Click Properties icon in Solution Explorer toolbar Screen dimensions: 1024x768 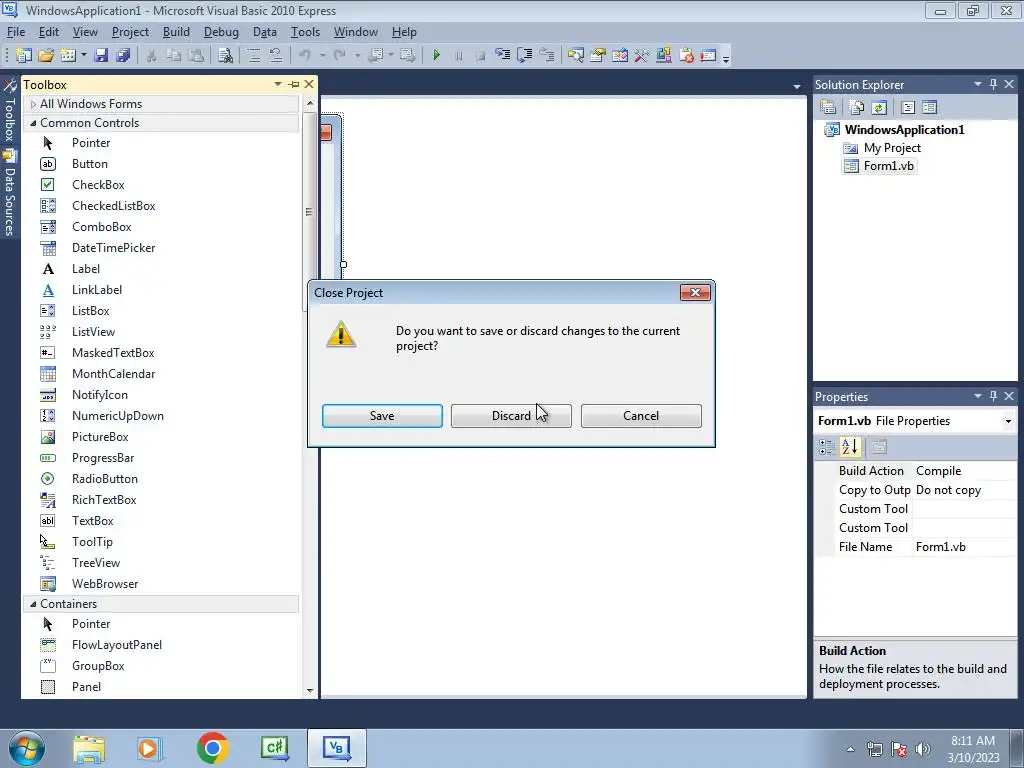tap(828, 107)
